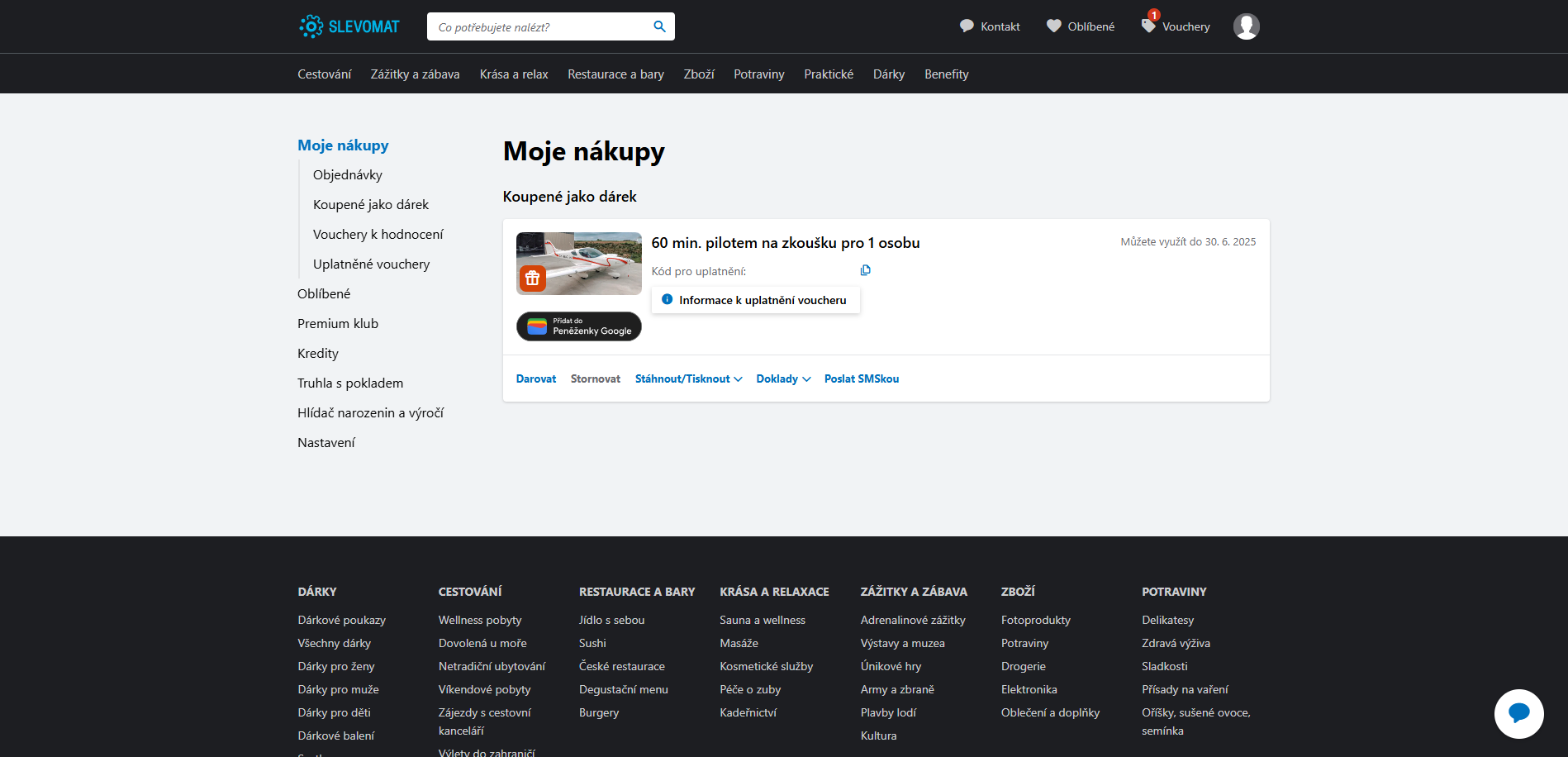Click the Darovat link

click(x=536, y=378)
